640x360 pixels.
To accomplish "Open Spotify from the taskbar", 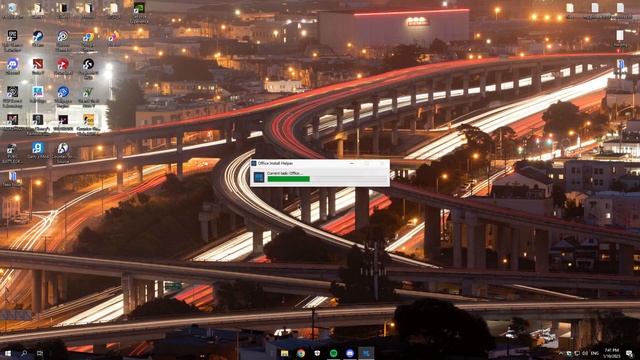I will (x=333, y=353).
